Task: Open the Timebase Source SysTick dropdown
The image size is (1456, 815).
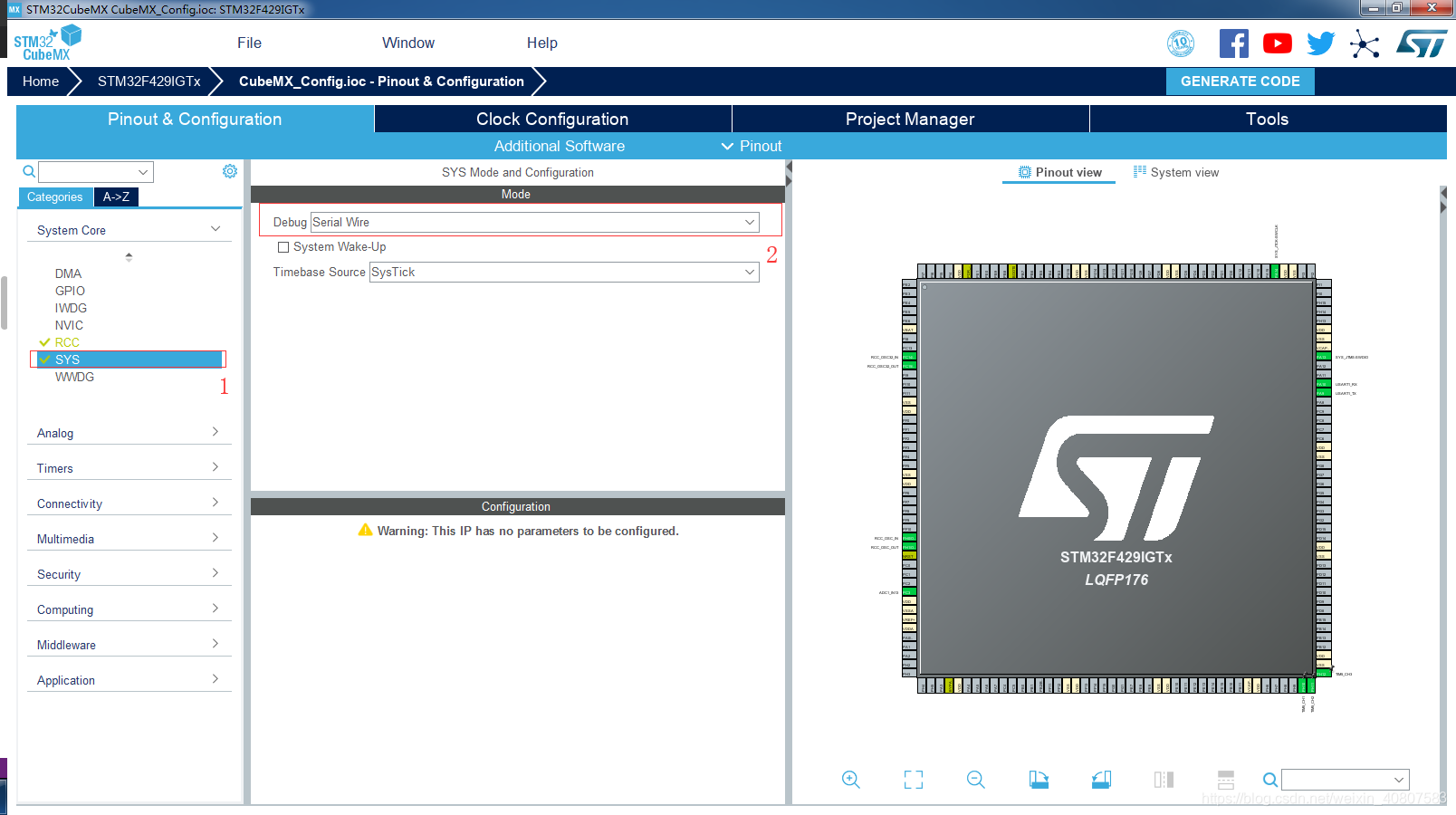Action: tap(564, 272)
